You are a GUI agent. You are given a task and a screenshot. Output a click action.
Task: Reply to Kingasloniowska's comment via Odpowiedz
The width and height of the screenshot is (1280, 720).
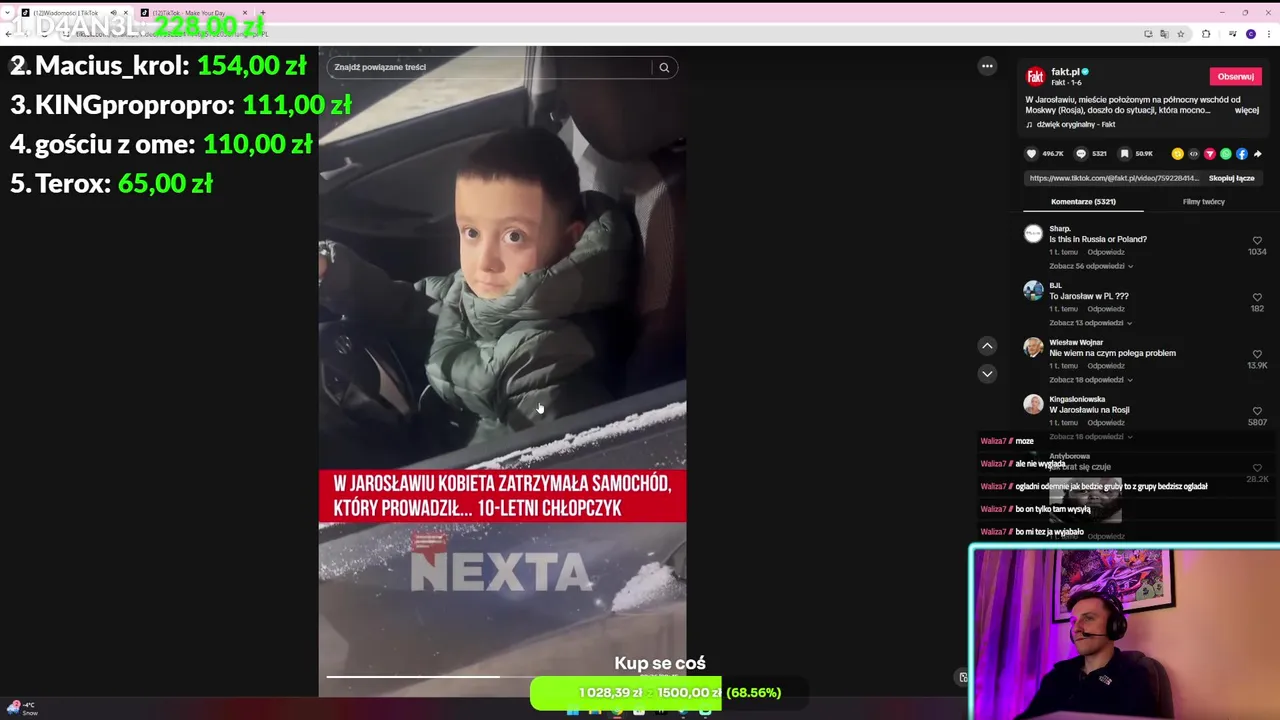pyautogui.click(x=1106, y=423)
